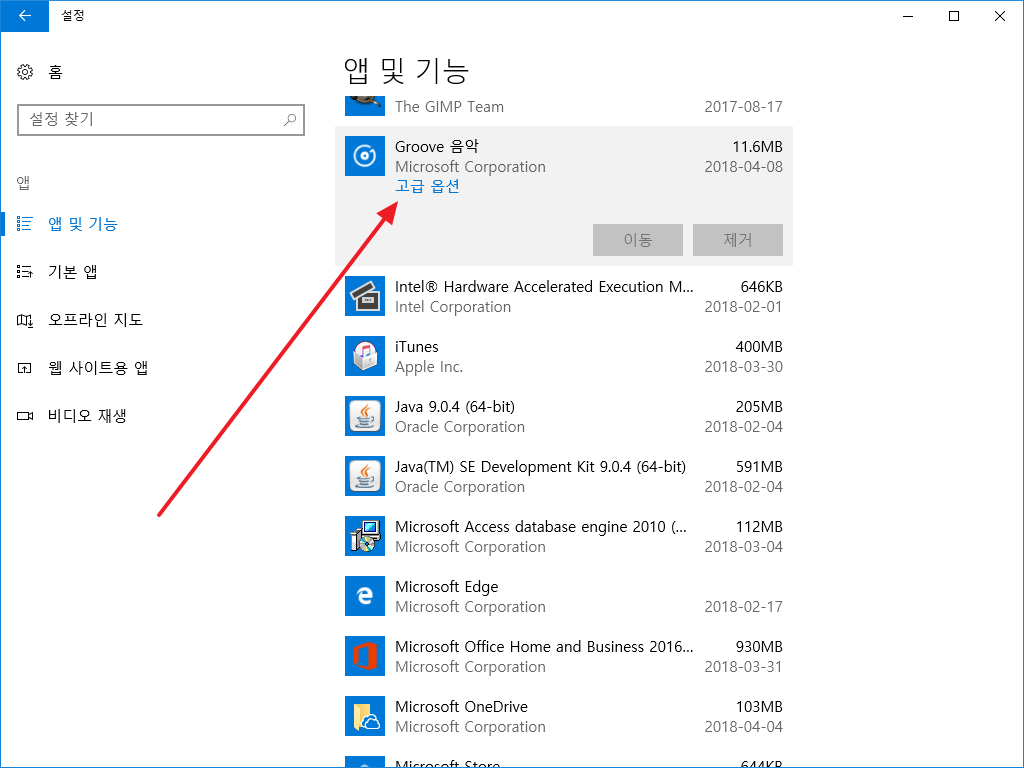Image resolution: width=1024 pixels, height=768 pixels.
Task: Go back with the arrow button
Action: 25,16
